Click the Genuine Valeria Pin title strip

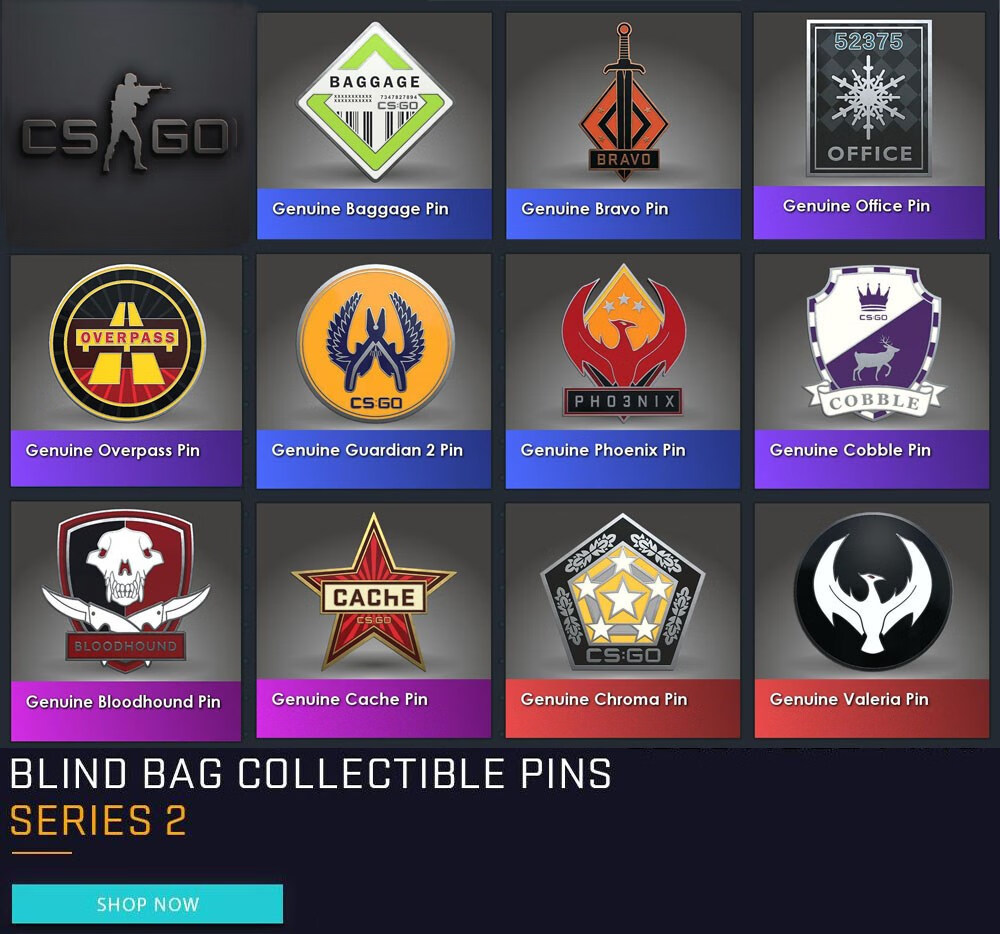869,701
